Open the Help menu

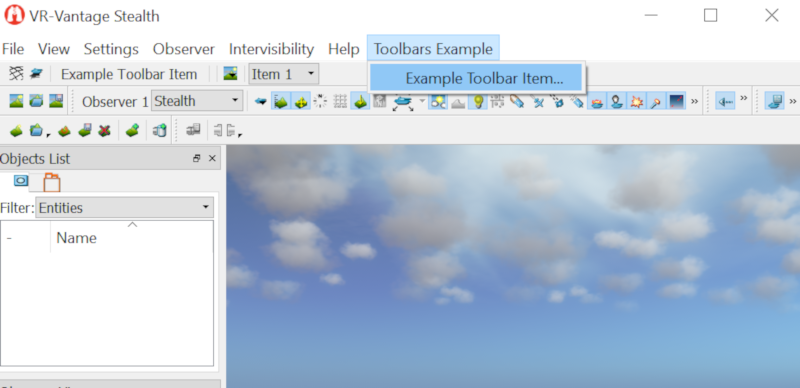click(343, 49)
